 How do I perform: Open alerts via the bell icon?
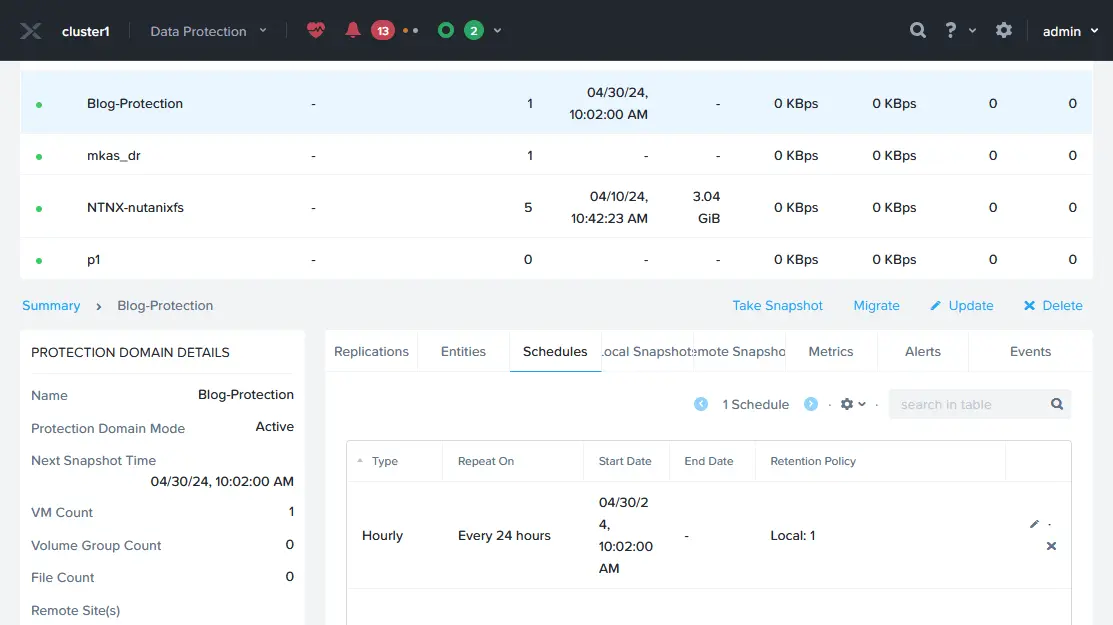coord(352,30)
